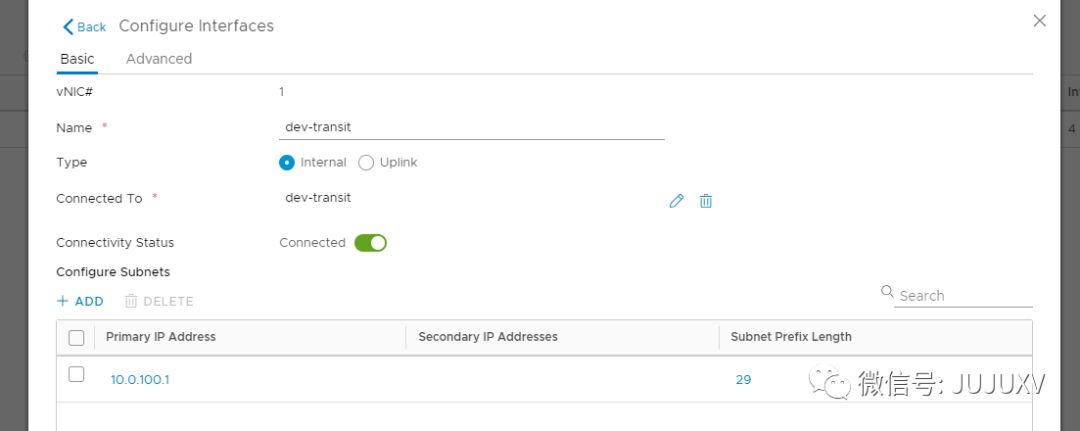Click the Name input field
Screen dimensions: 1080x431
[472, 127]
